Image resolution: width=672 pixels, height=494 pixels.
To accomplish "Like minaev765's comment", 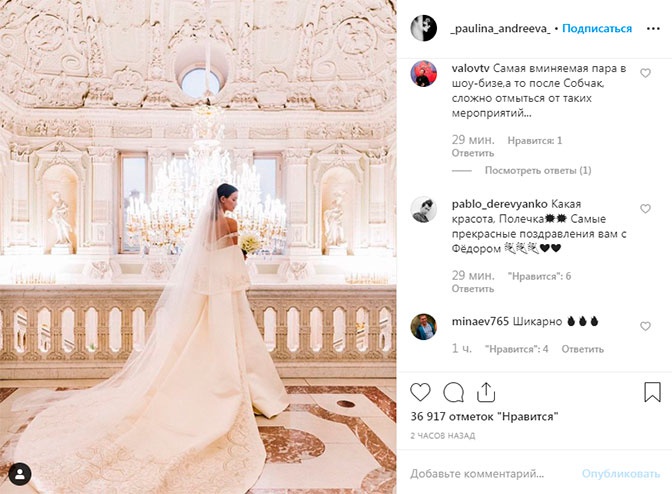I will tap(645, 326).
